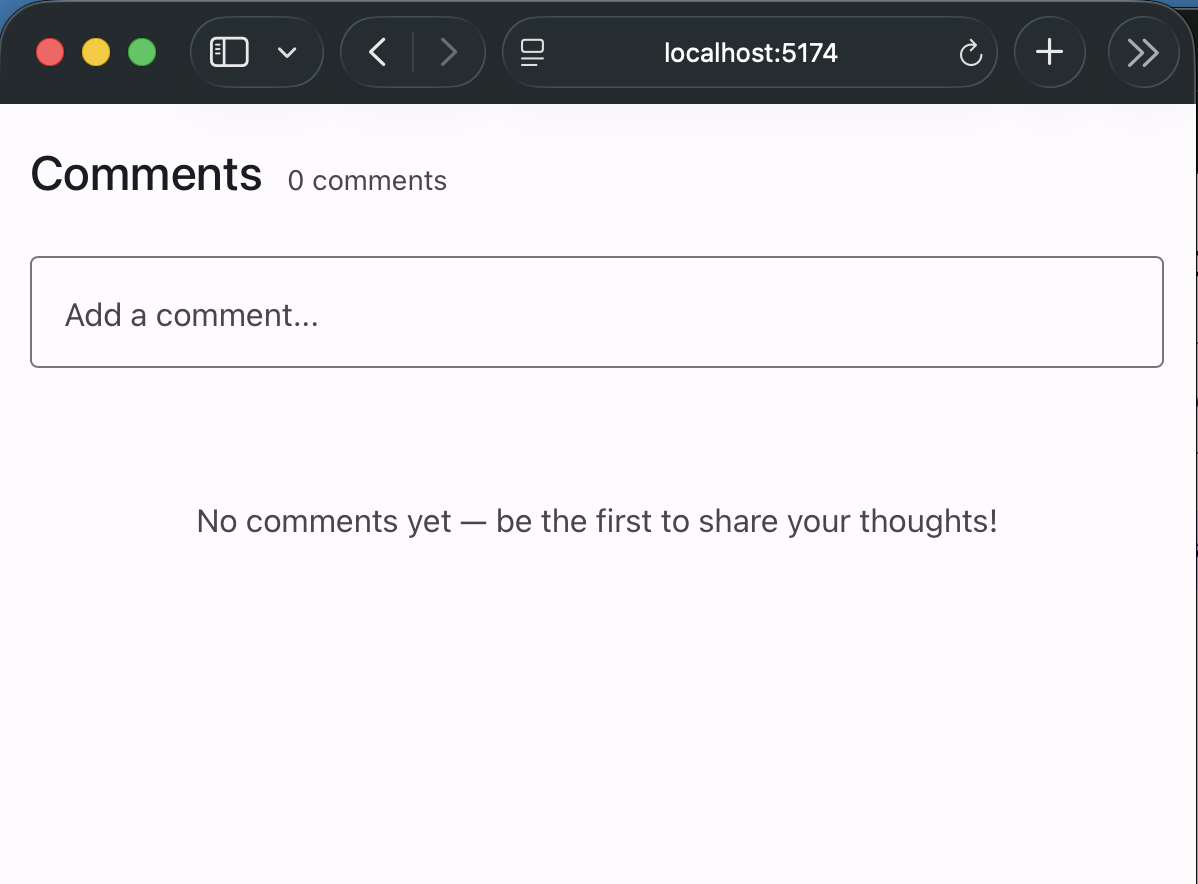Close the browser window with red button
Viewport: 1198px width, 884px height.
click(50, 52)
